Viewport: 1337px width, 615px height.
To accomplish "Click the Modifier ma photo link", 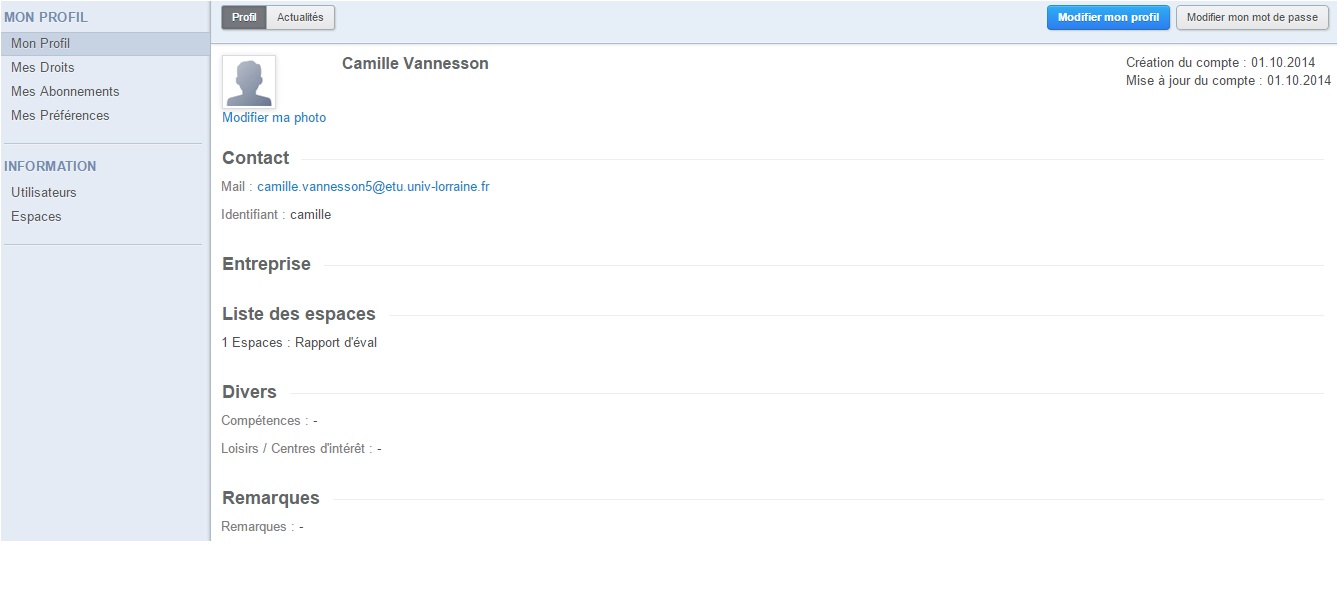I will pyautogui.click(x=274, y=118).
